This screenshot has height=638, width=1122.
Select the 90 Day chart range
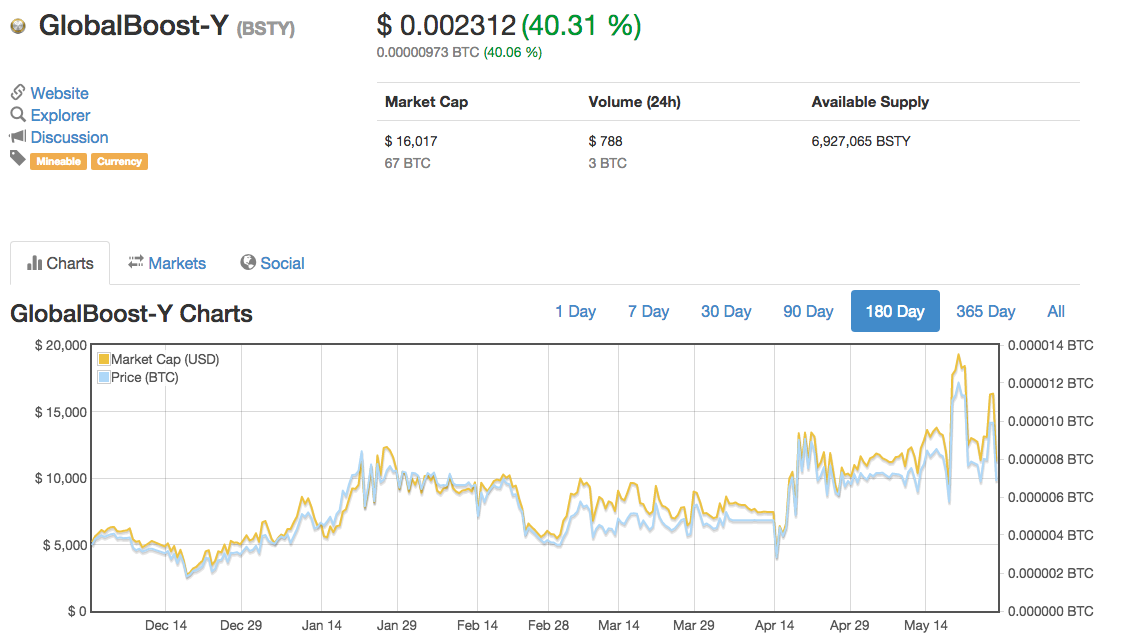coord(808,311)
